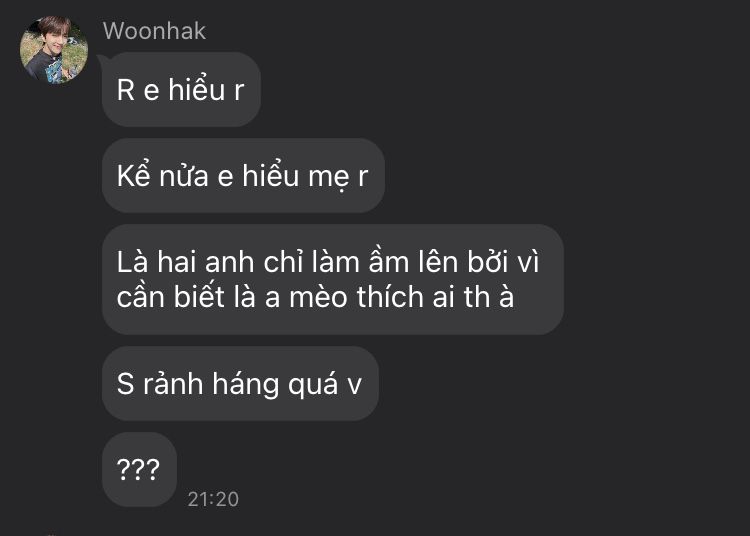This screenshot has width=750, height=536.
Task: Click the 21:20 timestamp
Action: pos(213,499)
